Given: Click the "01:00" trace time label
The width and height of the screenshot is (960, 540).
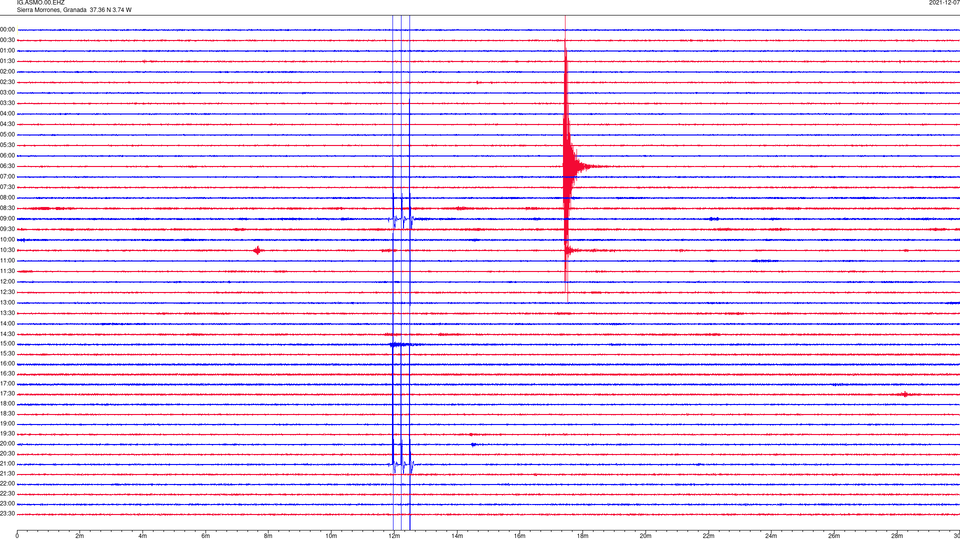Looking at the screenshot, I should (7, 51).
